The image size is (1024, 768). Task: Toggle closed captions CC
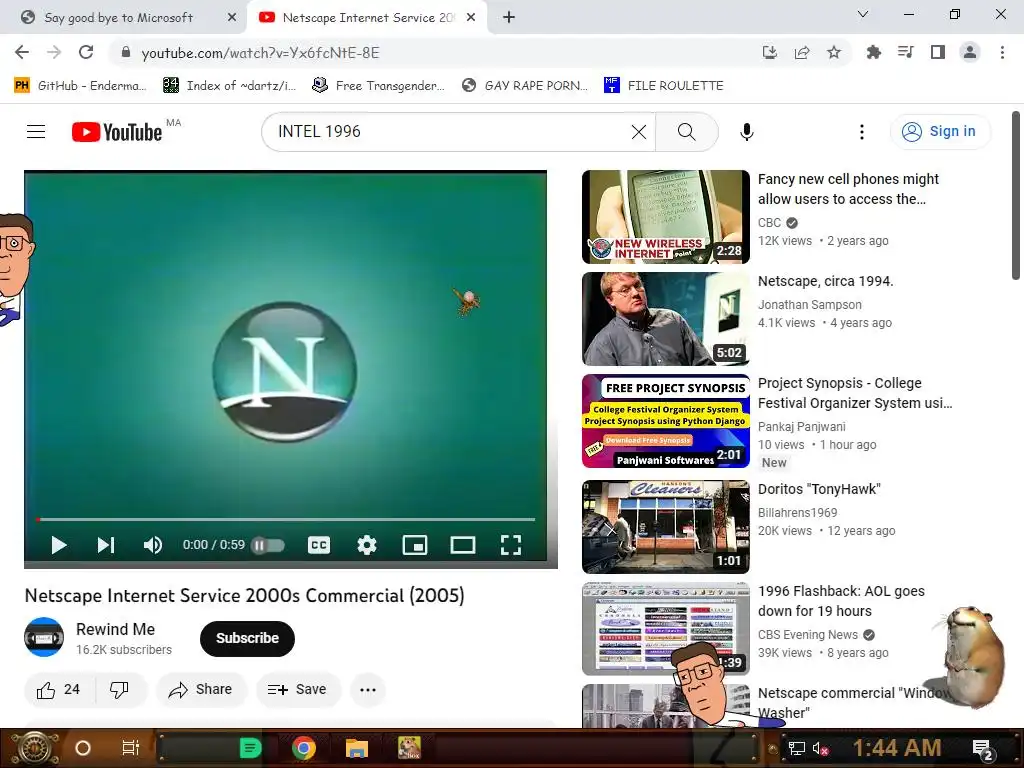319,545
